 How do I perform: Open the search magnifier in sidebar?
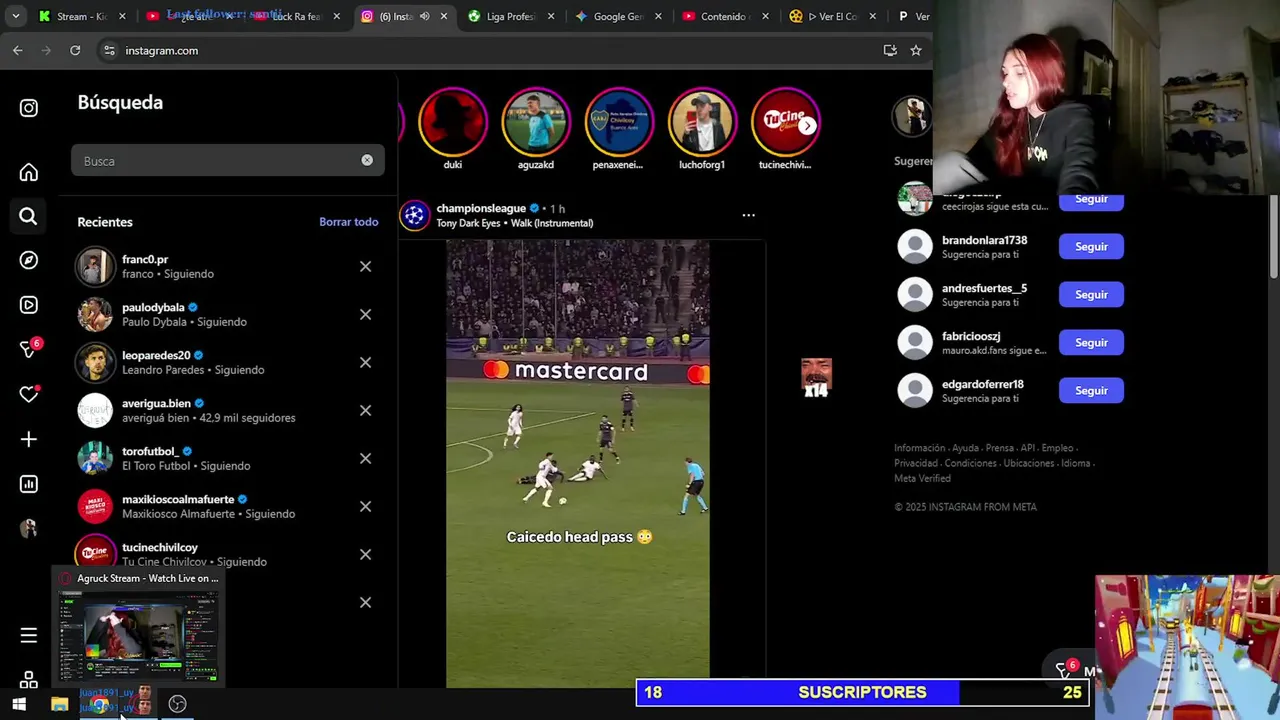tap(28, 216)
